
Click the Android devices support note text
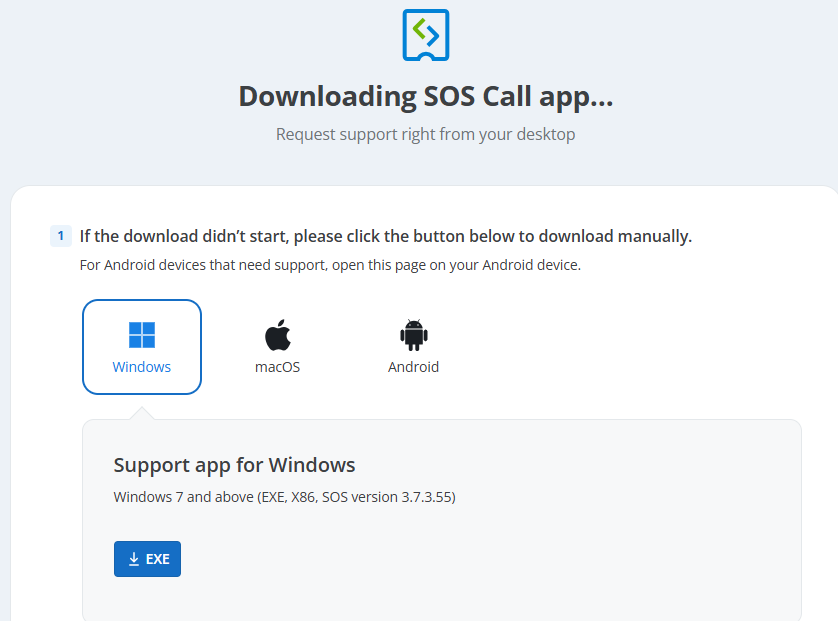coord(330,265)
